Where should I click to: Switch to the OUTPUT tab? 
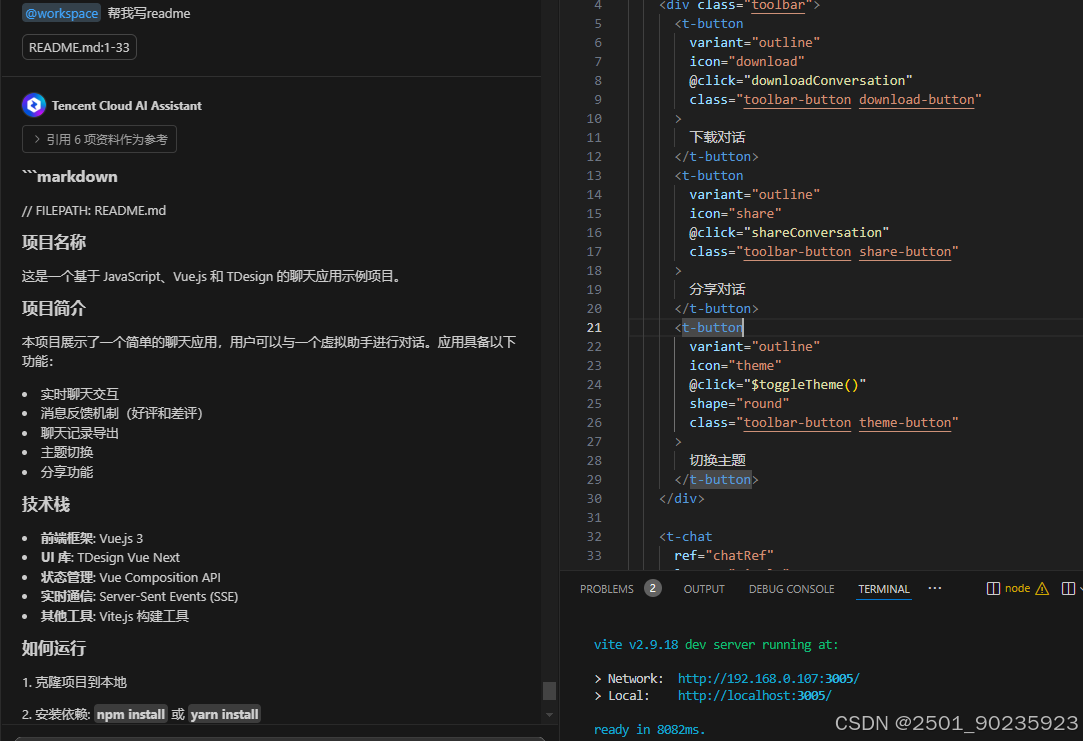coord(704,589)
